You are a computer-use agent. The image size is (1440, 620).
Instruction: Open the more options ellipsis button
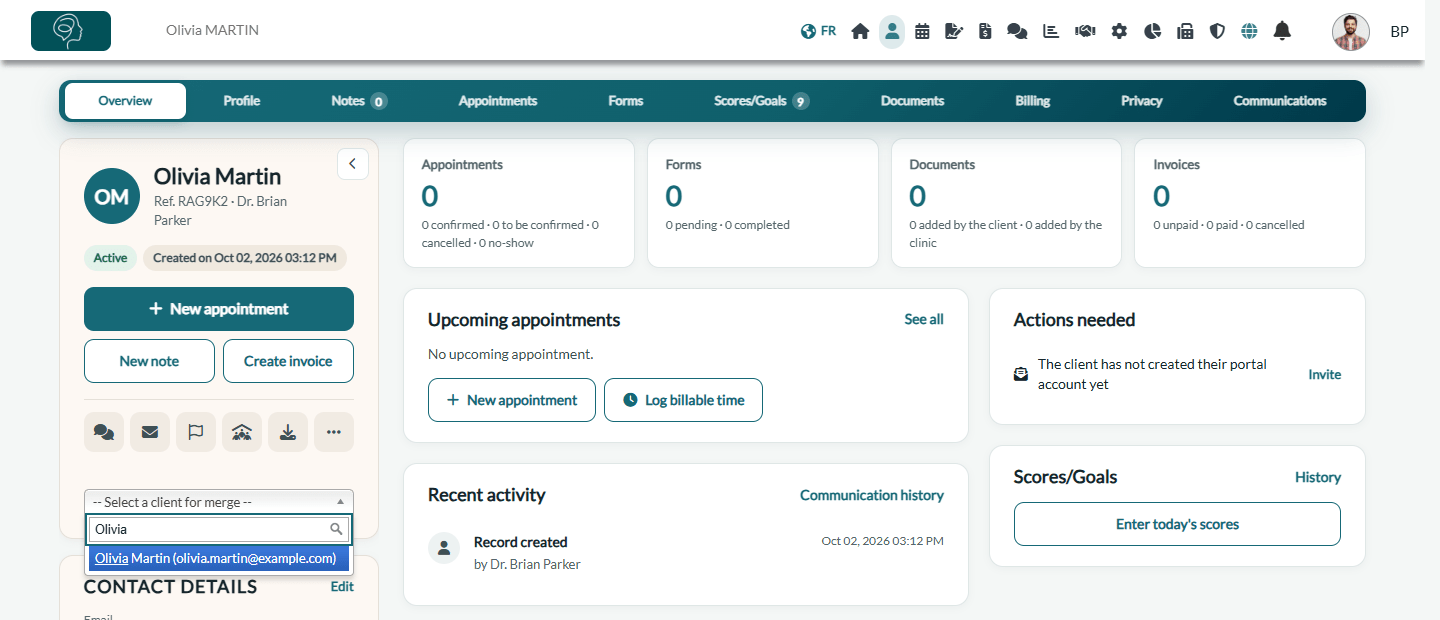coord(334,432)
